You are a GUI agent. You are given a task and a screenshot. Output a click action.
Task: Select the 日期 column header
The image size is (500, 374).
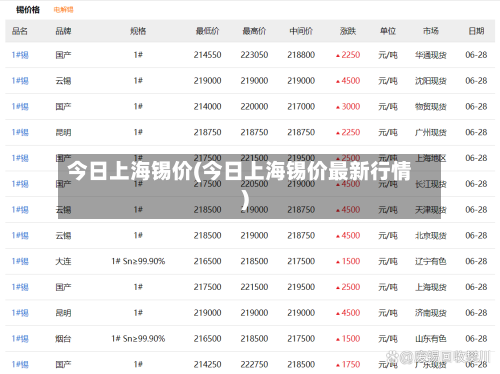476,31
